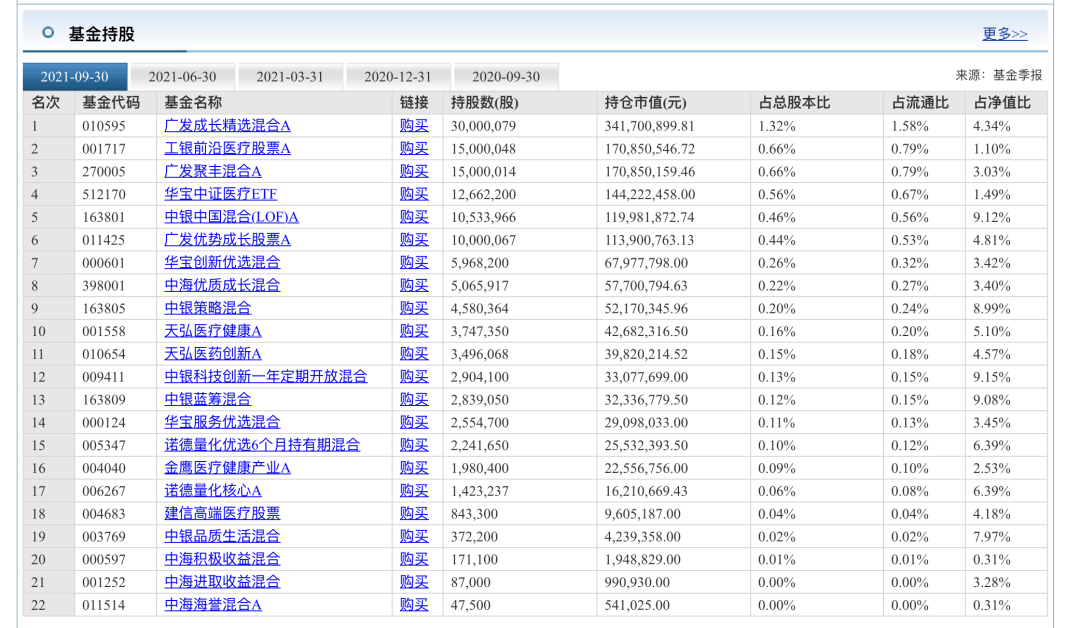Open fund 华宝服务优选混合
Screen dimensions: 1080x628
[x=222, y=422]
